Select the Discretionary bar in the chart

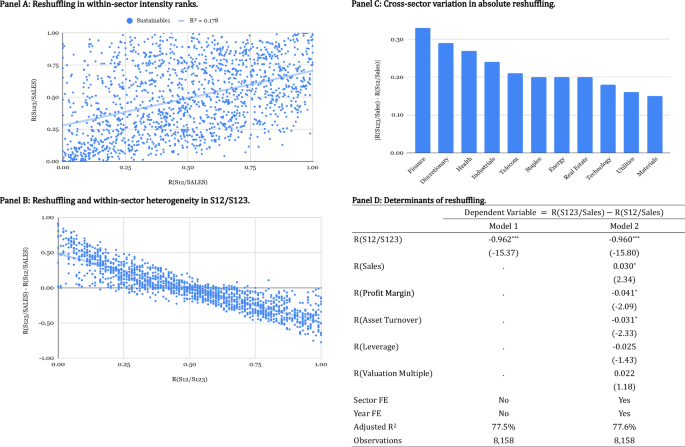tap(446, 99)
